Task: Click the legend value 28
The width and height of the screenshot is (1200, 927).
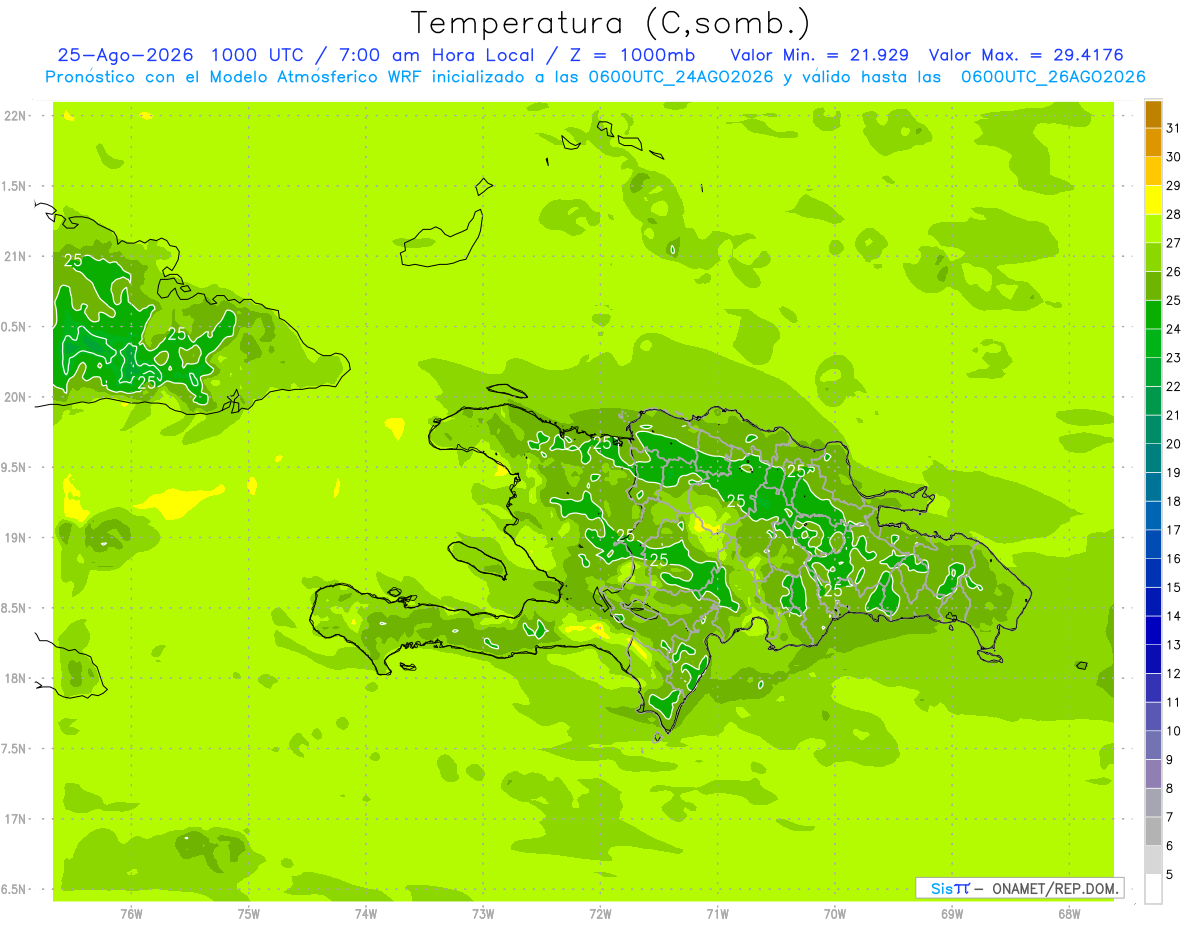Action: [x=1174, y=214]
